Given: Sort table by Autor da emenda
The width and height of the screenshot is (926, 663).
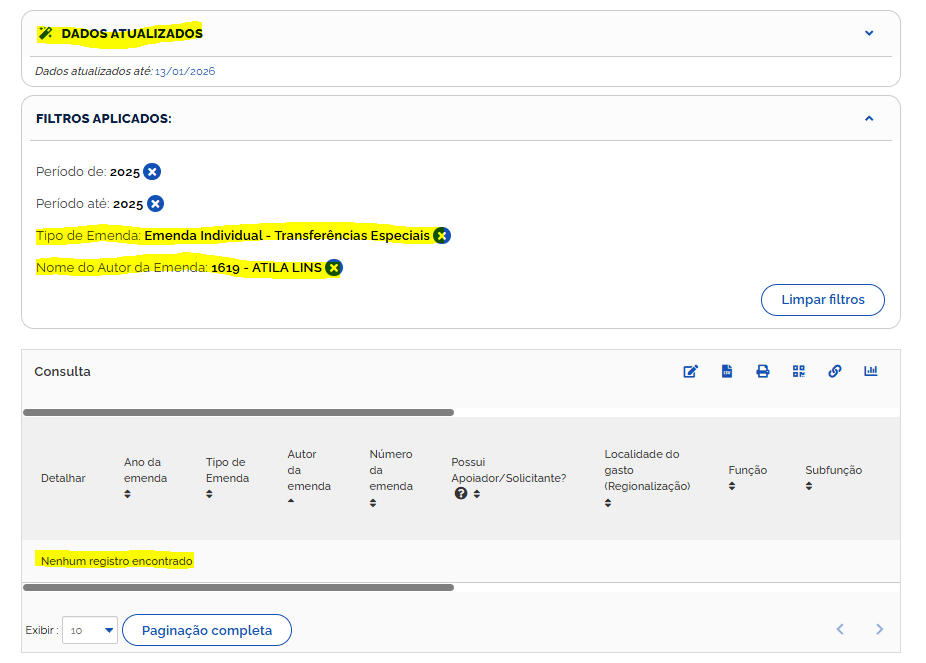Looking at the screenshot, I should tap(291, 501).
